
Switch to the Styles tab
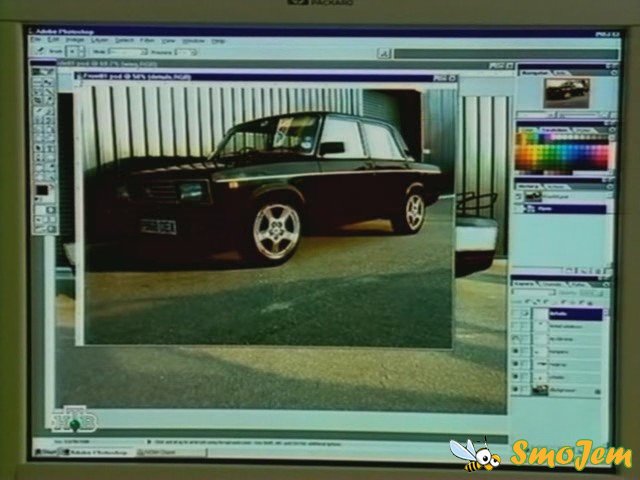(x=582, y=130)
